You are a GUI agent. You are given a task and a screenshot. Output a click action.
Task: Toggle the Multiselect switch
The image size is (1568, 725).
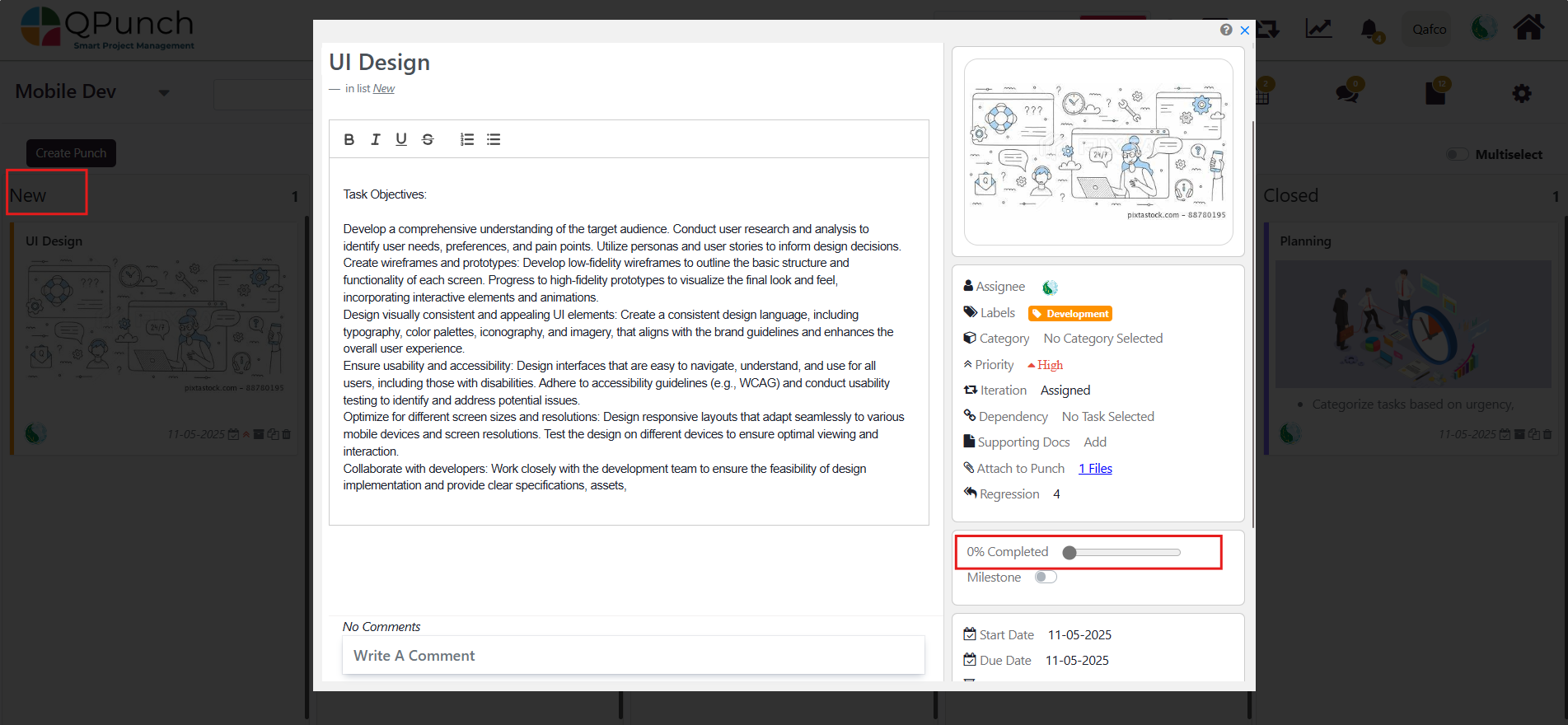1458,154
